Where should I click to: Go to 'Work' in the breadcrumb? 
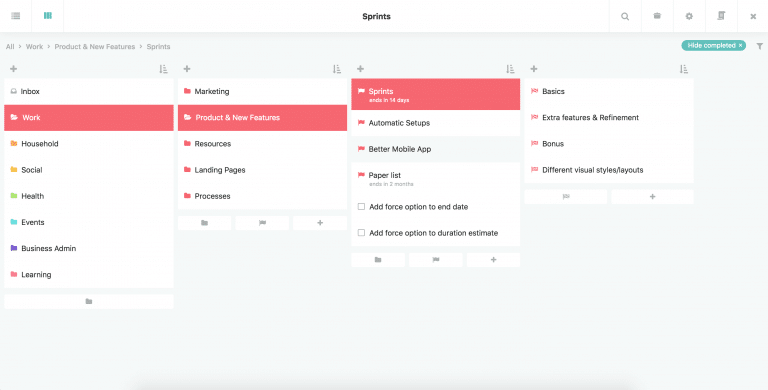click(34, 47)
